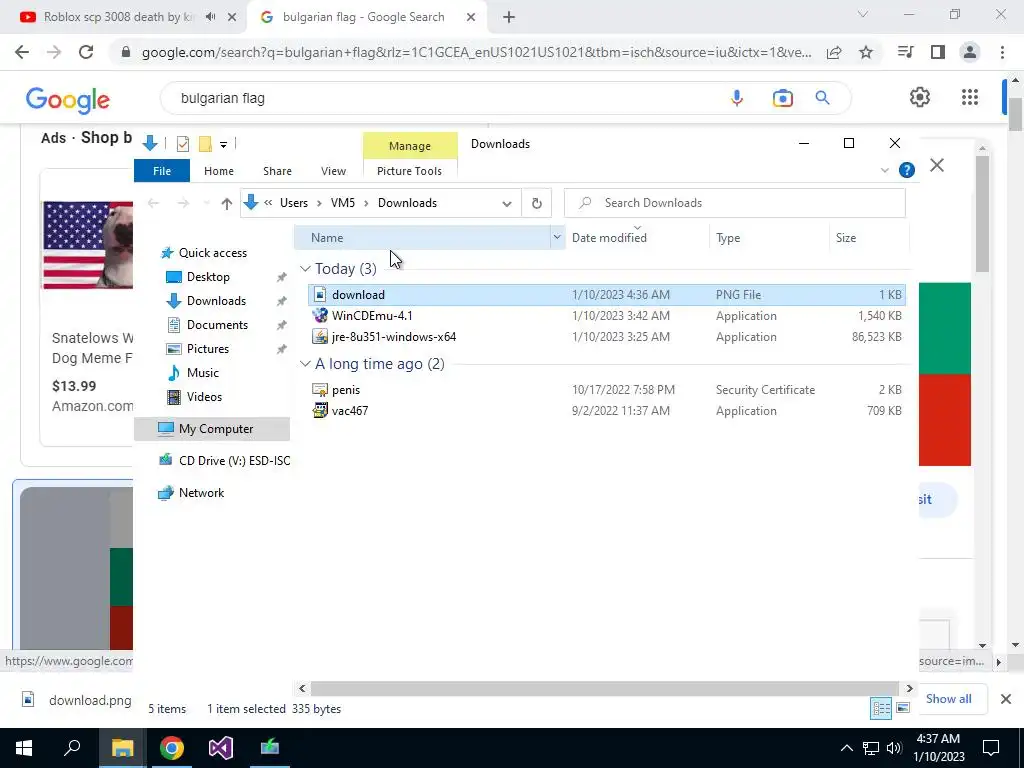Select Documents in the navigation pane
The height and width of the screenshot is (768, 1024).
point(217,325)
